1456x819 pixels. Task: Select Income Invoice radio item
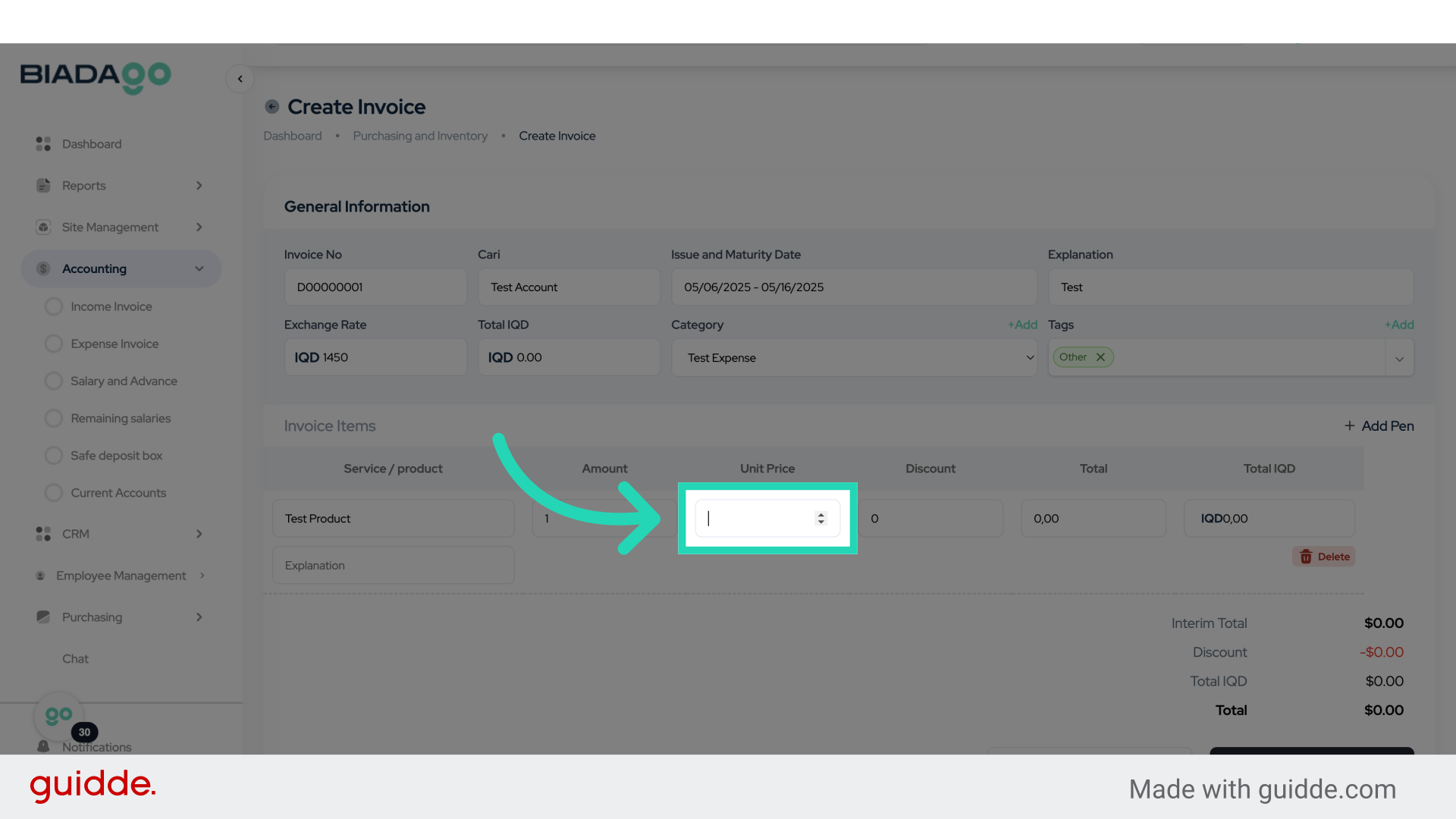(53, 306)
